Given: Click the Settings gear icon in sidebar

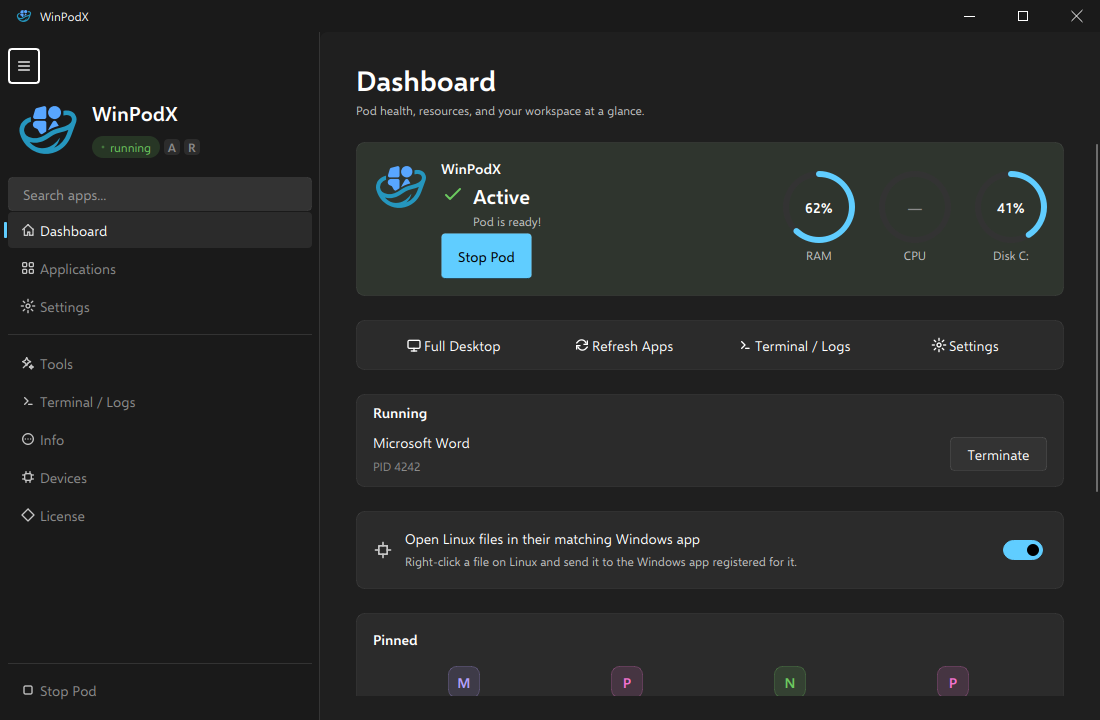Looking at the screenshot, I should coord(28,306).
